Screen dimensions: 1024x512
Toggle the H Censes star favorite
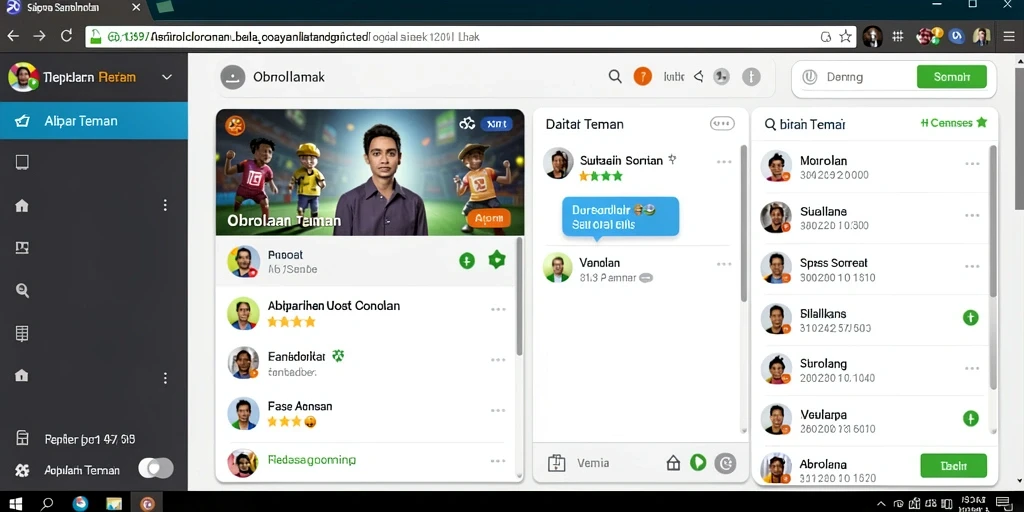(981, 122)
